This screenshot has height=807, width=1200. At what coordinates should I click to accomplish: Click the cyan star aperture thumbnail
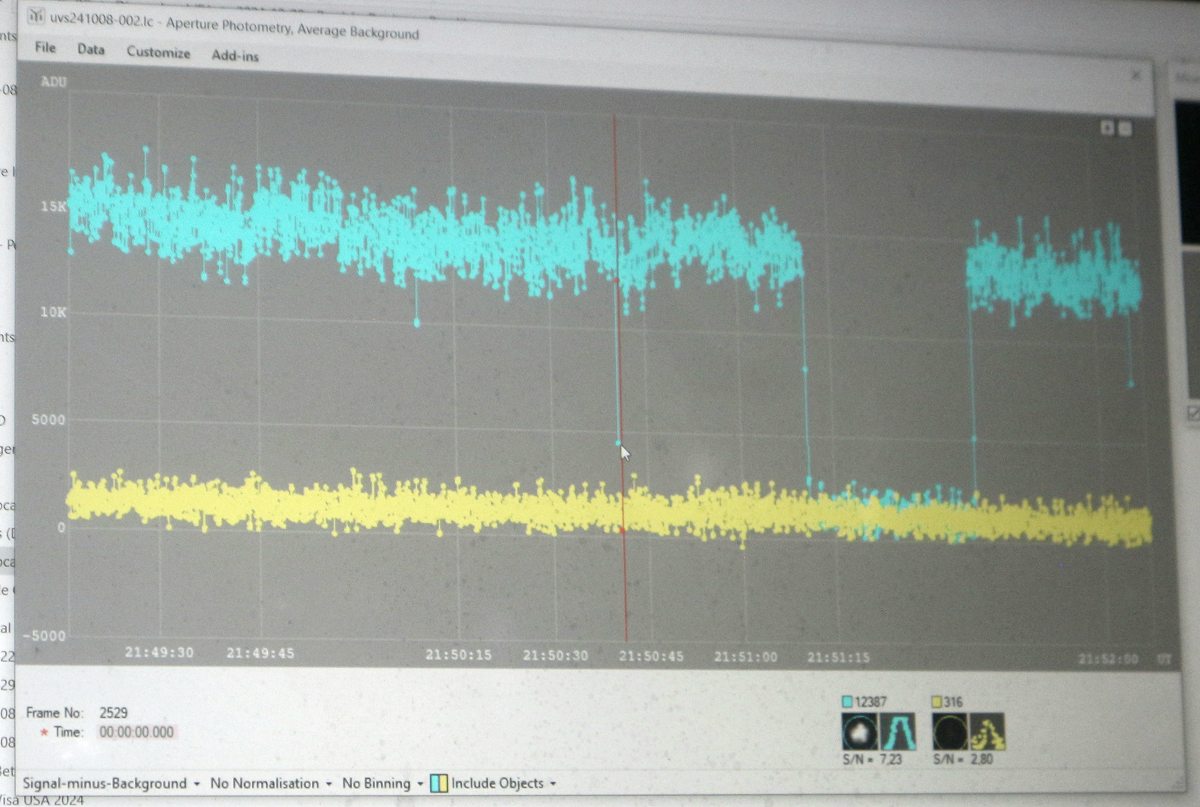click(x=857, y=732)
